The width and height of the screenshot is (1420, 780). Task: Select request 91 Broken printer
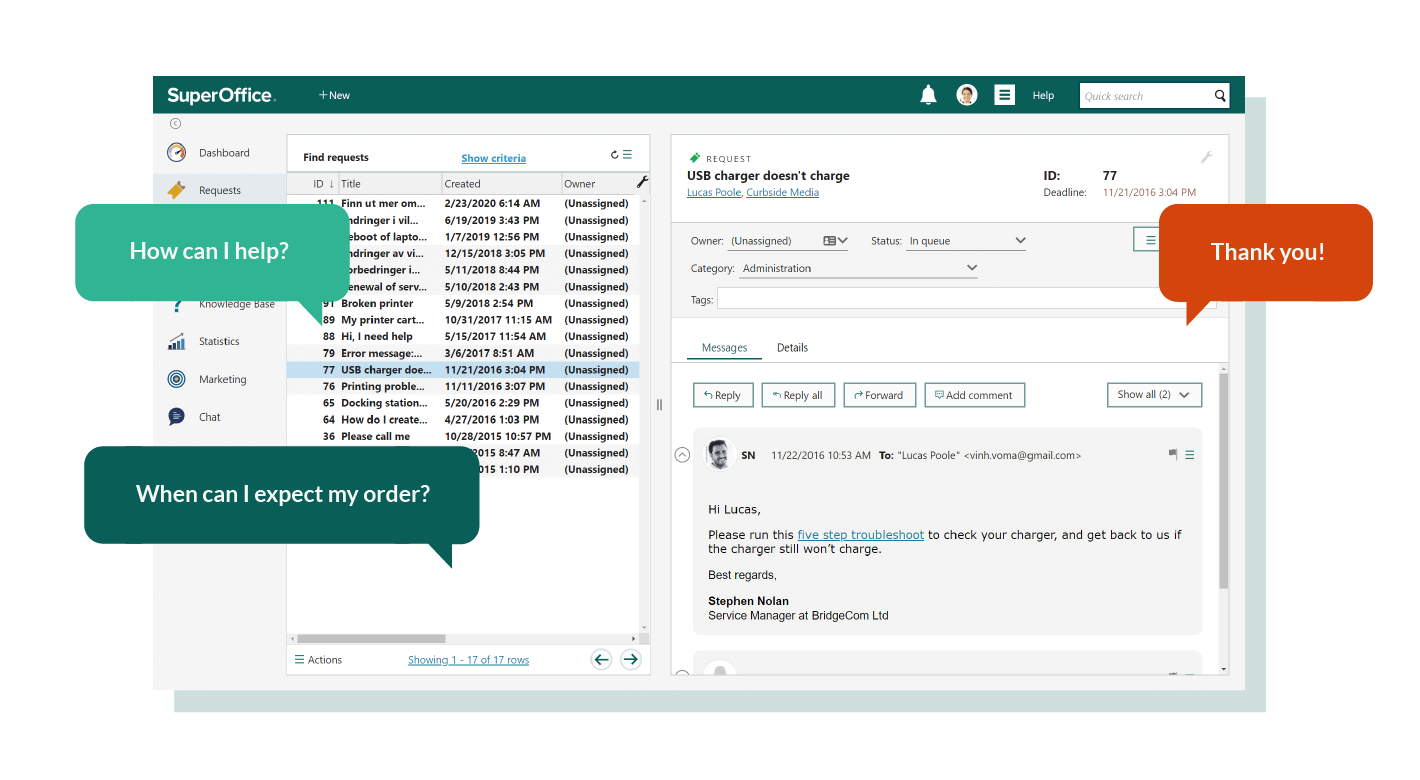[463, 303]
